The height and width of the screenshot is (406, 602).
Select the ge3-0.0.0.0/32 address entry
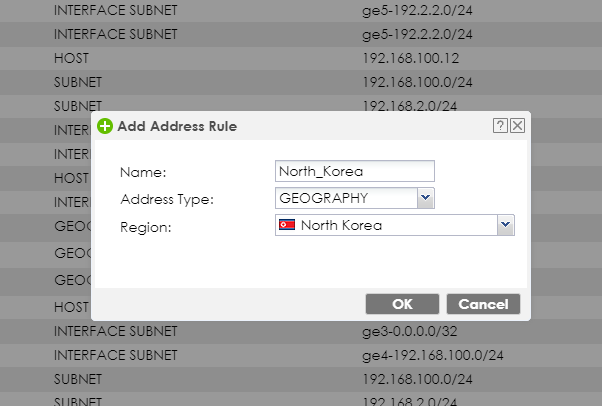pyautogui.click(x=410, y=331)
